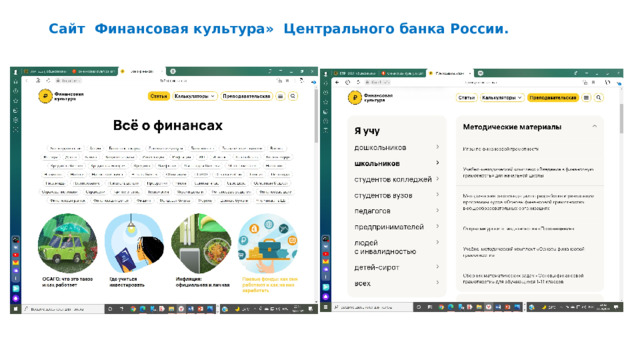Open the menu icon beside Преподавательская in right window
The width and height of the screenshot is (640, 360).
pyautogui.click(x=586, y=98)
